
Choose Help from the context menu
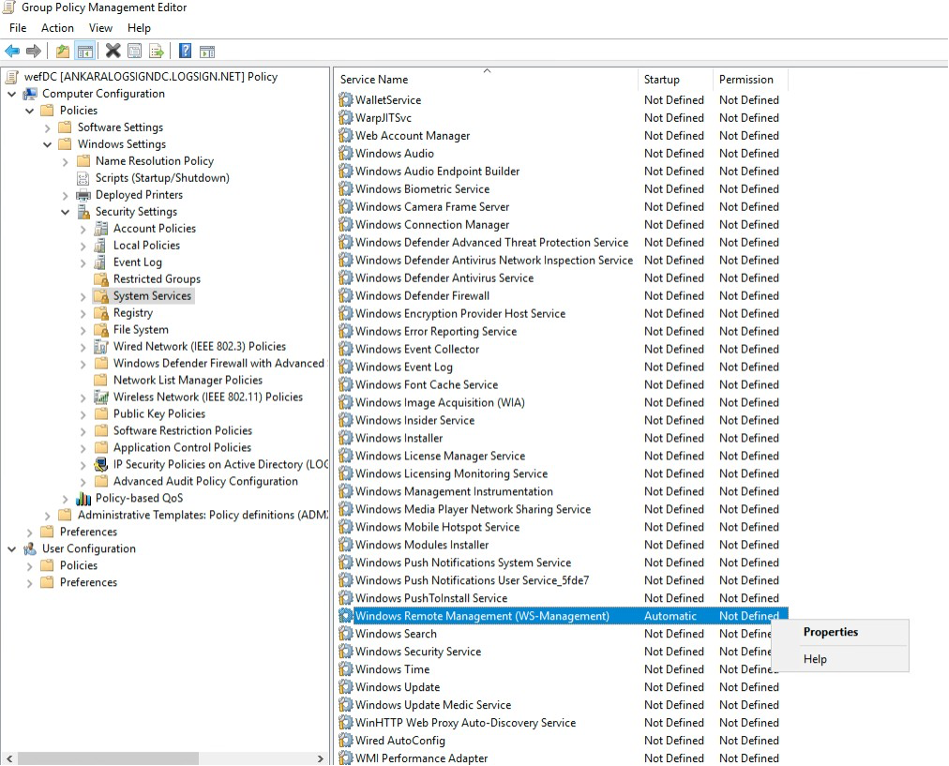pos(840,660)
